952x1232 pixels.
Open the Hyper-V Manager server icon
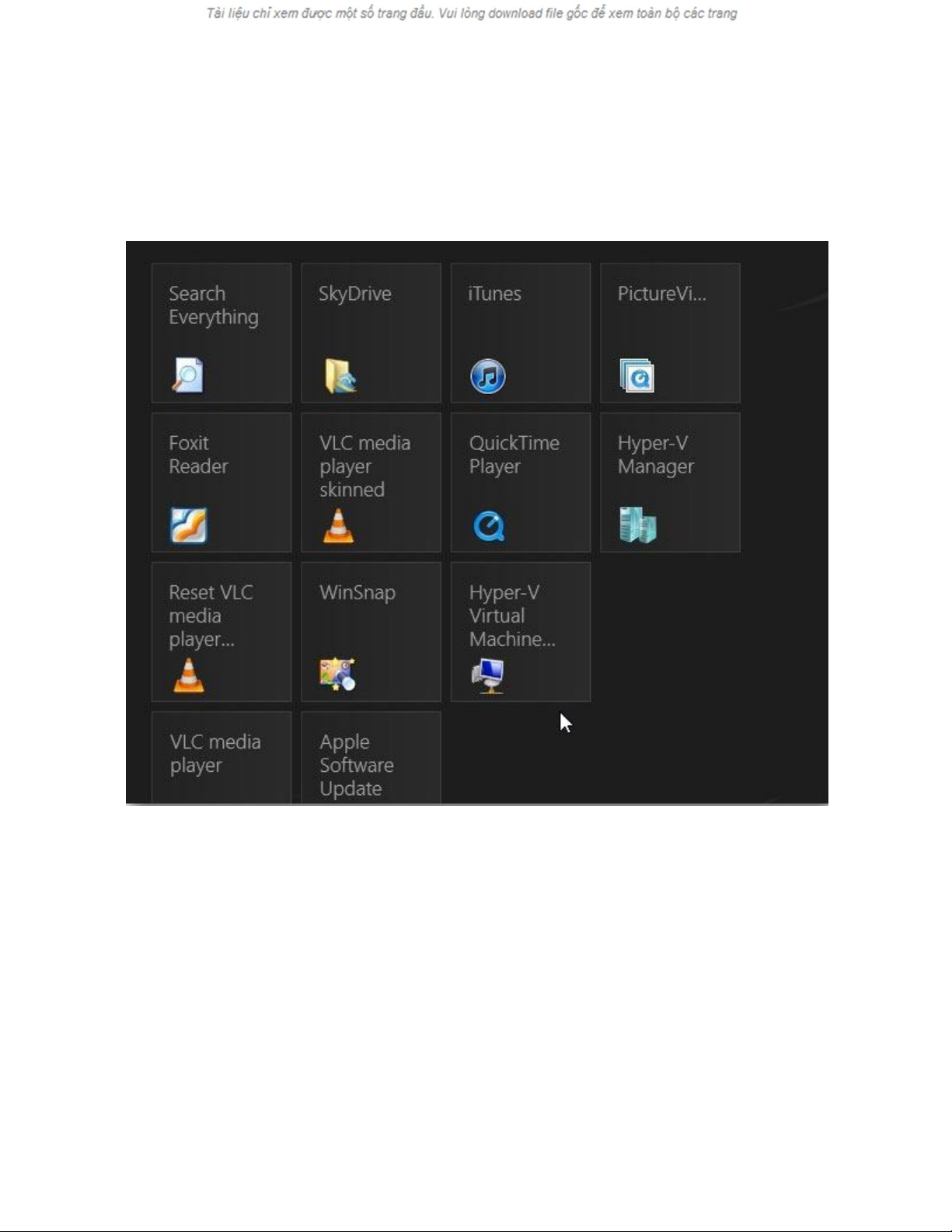click(x=637, y=525)
